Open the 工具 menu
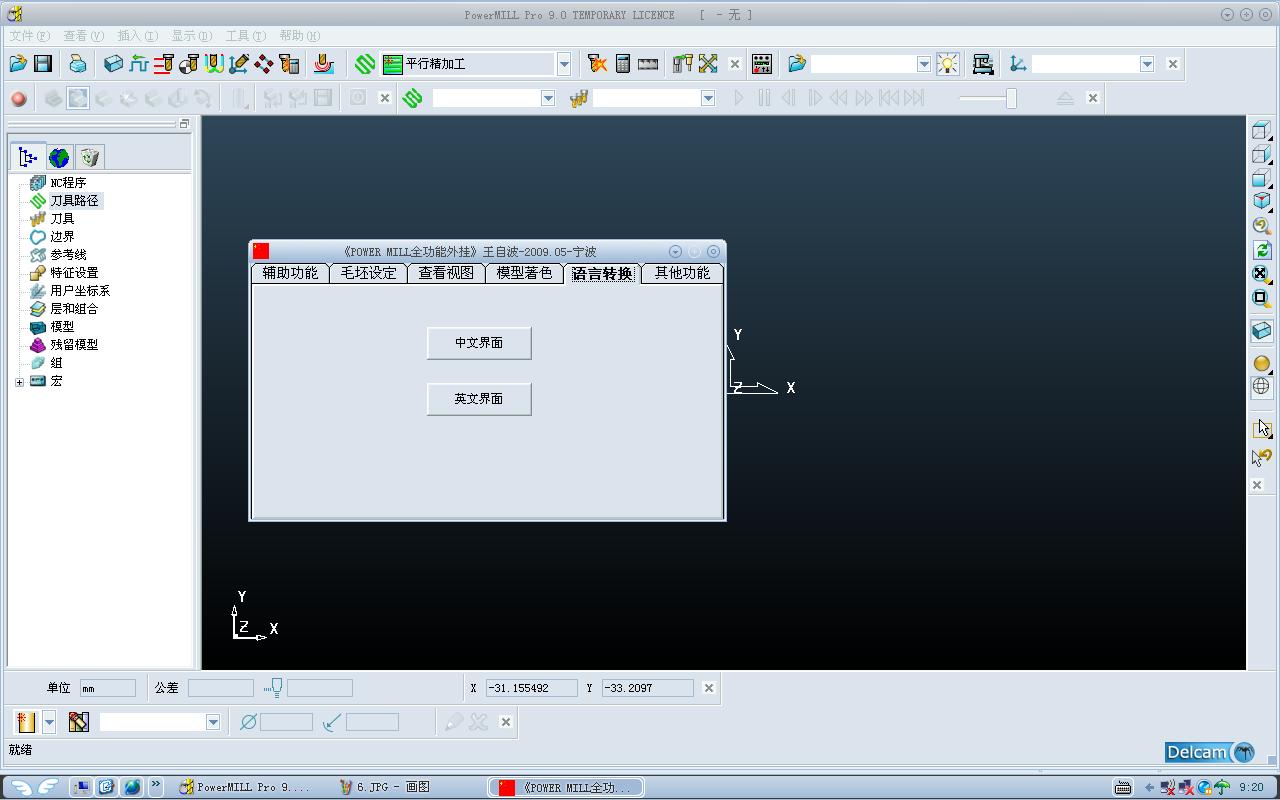Screen dimensions: 1280x800 coord(246,36)
